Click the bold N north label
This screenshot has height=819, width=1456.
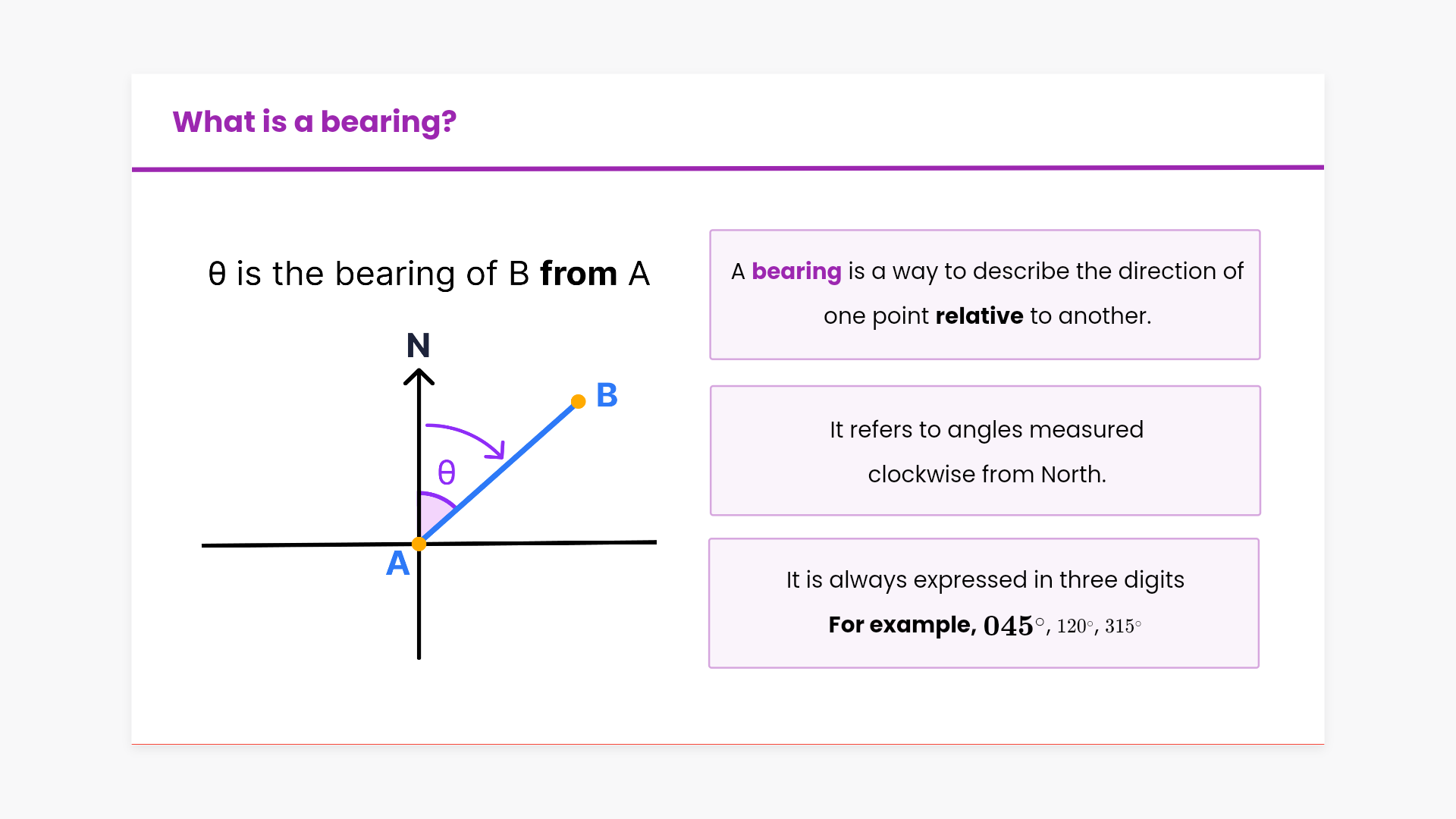point(418,346)
